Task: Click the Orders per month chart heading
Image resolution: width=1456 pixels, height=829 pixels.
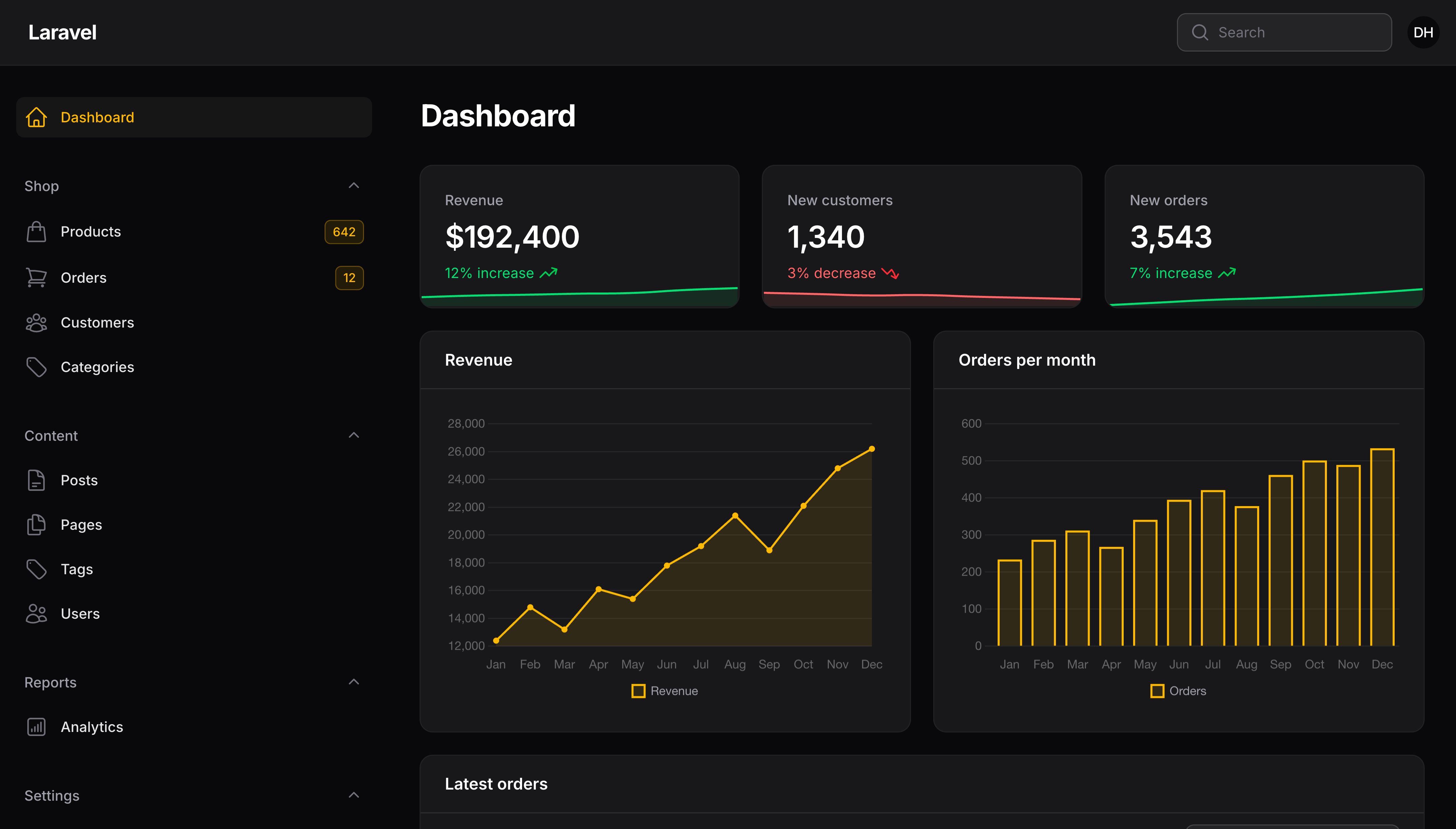Action: pos(1027,360)
